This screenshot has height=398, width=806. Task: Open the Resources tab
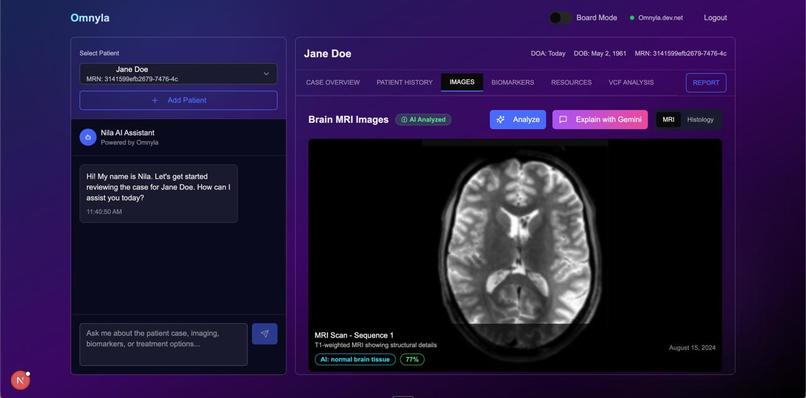[x=571, y=82]
